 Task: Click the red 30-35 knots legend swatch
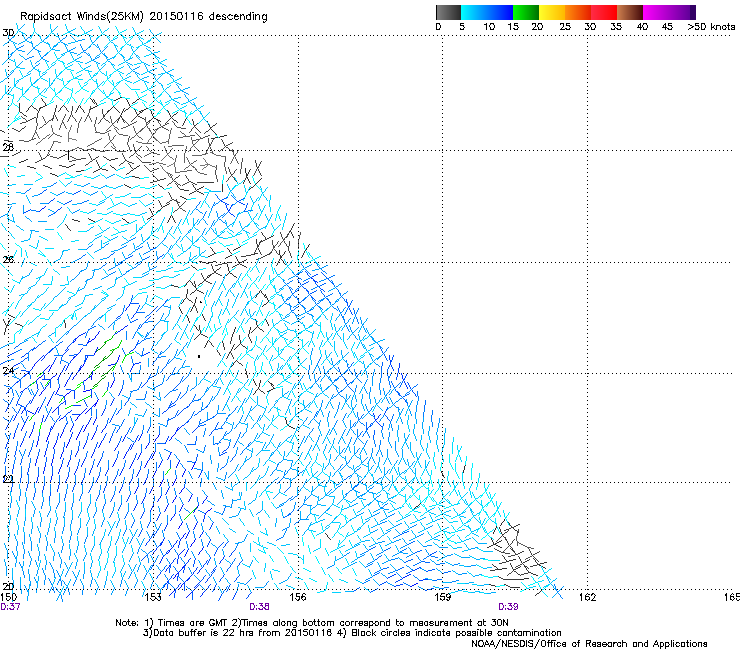604,12
